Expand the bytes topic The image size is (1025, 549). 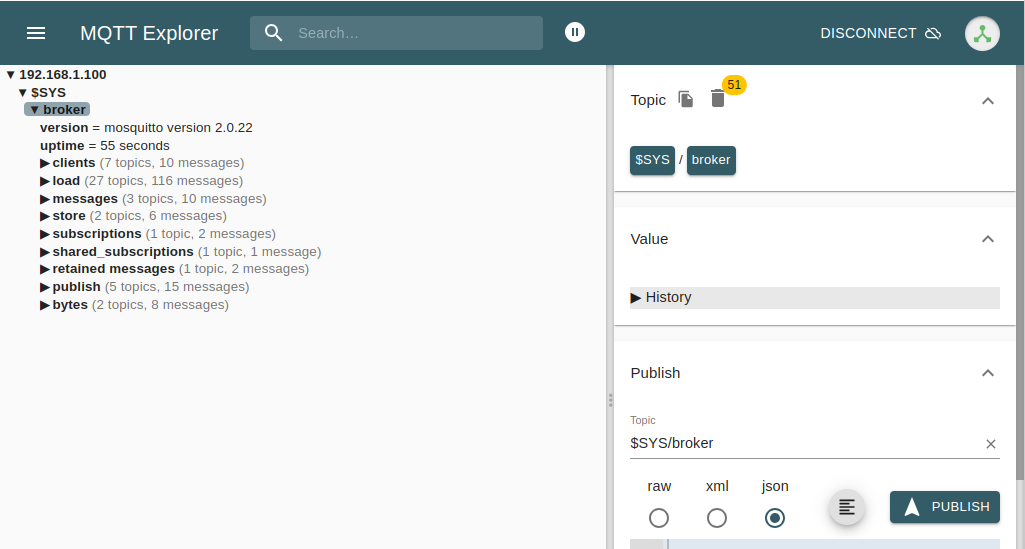coord(44,305)
